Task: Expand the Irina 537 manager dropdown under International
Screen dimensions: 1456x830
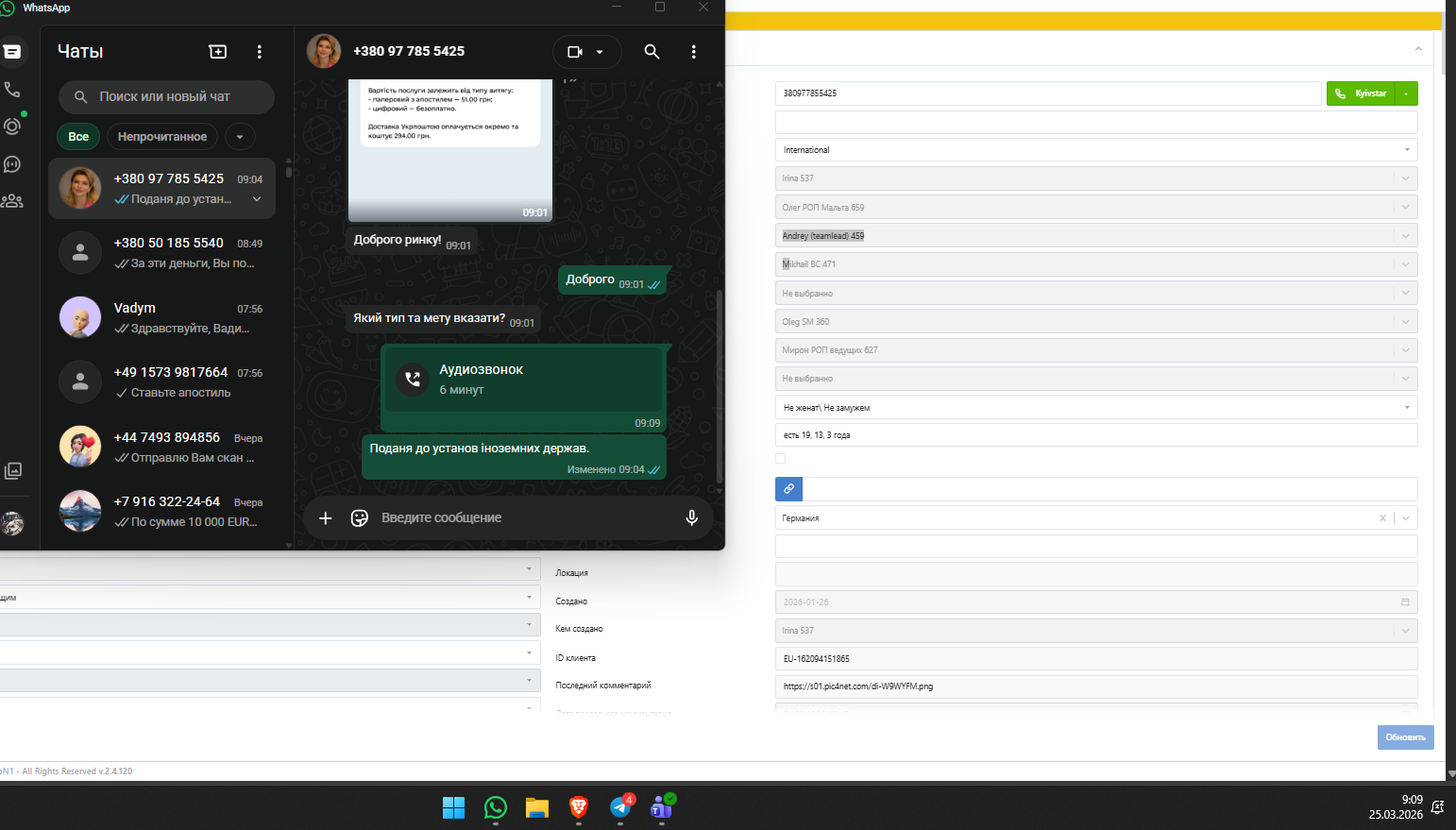Action: [1405, 178]
